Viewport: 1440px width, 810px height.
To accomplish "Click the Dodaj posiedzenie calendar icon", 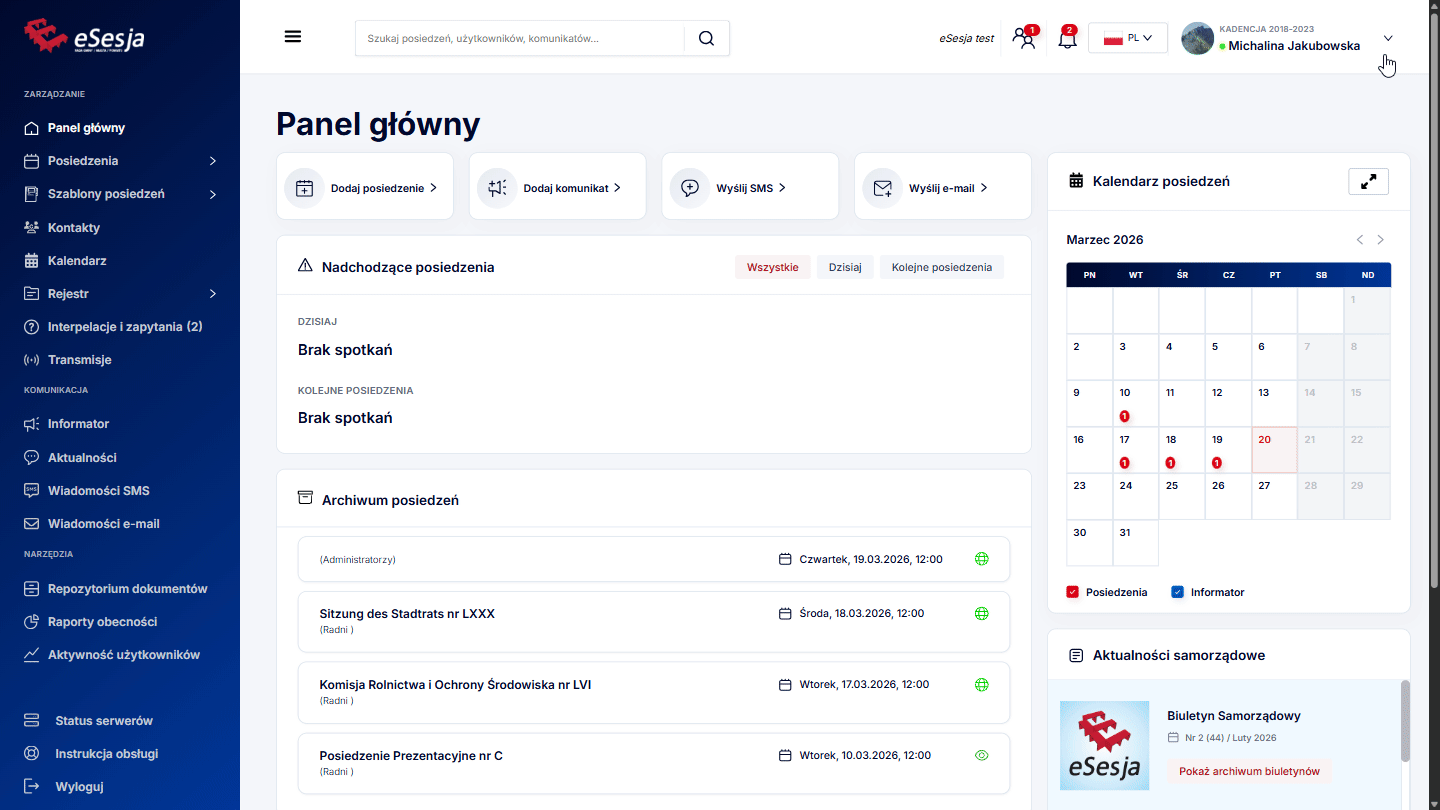I will click(x=305, y=188).
